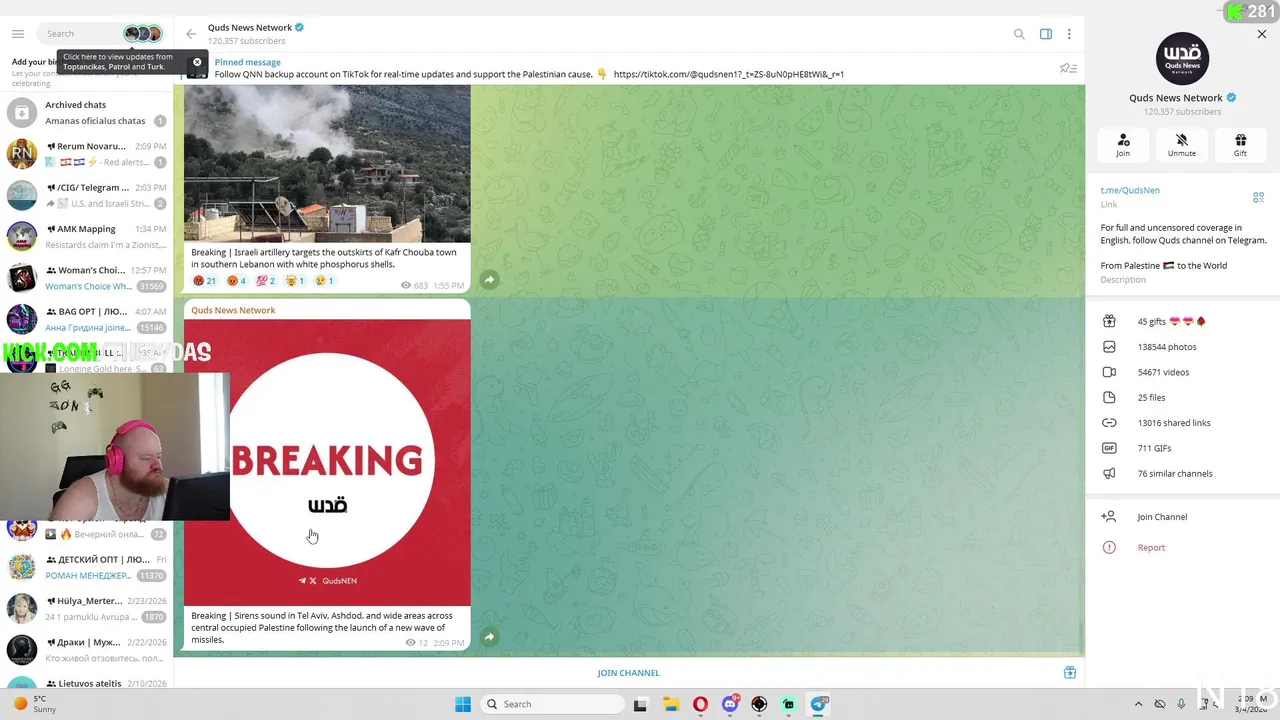Show the 76 similar channels
The height and width of the screenshot is (720, 1280).
coord(1183,474)
